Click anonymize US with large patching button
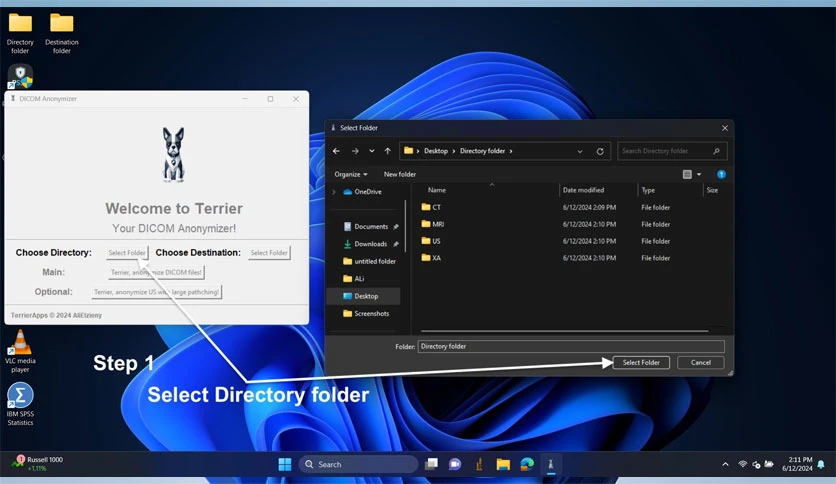The height and width of the screenshot is (484, 836). click(156, 292)
